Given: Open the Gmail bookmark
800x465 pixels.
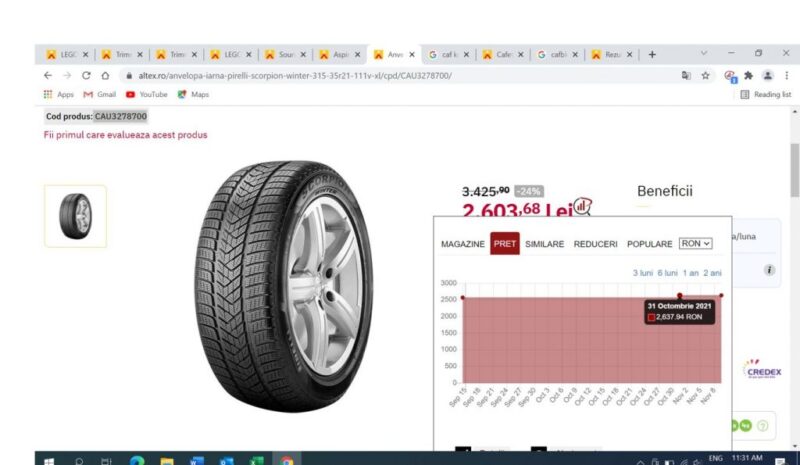Looking at the screenshot, I should (x=100, y=94).
